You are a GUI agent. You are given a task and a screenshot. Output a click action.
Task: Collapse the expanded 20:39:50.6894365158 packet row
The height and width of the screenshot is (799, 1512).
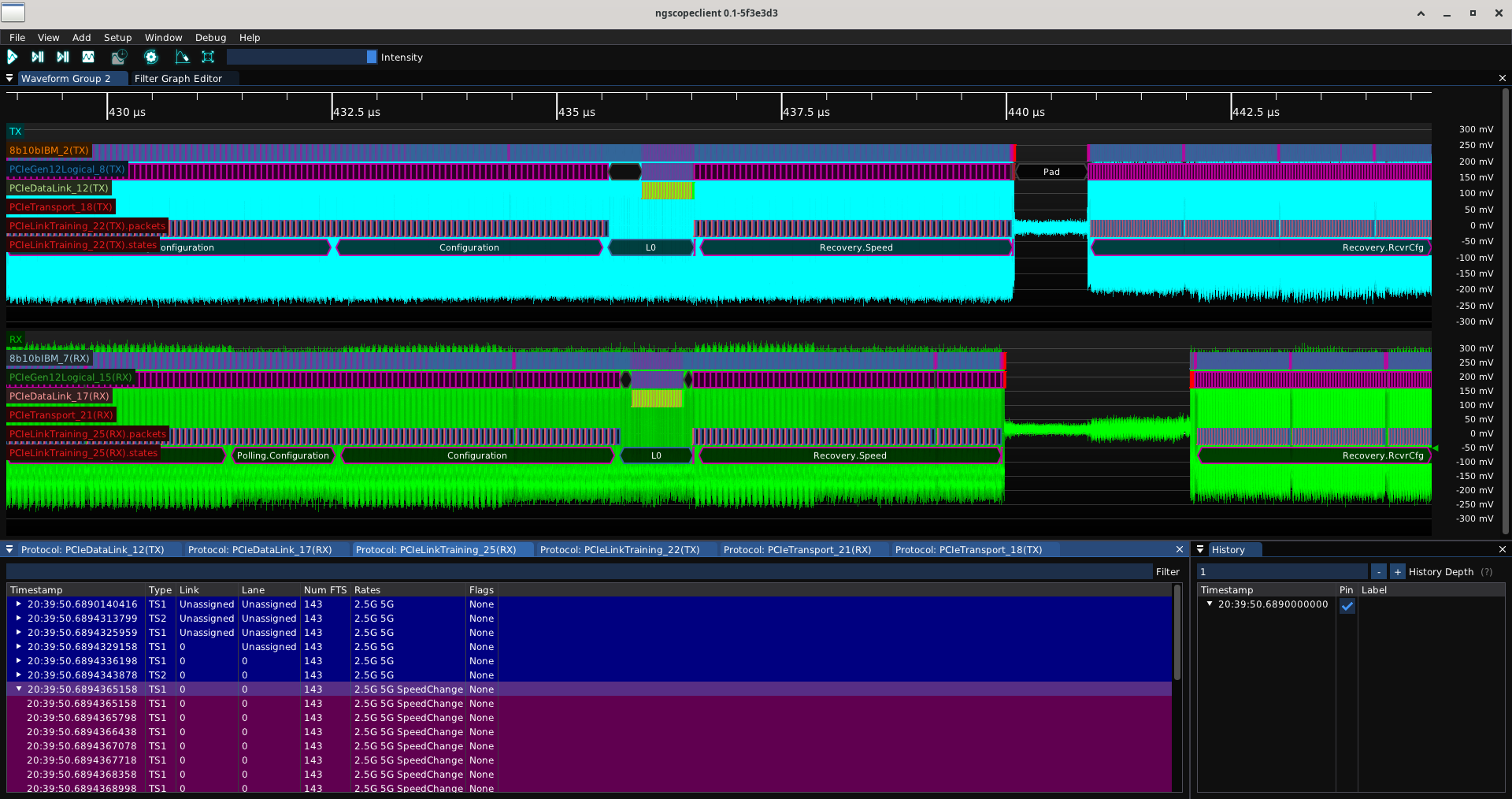(19, 689)
